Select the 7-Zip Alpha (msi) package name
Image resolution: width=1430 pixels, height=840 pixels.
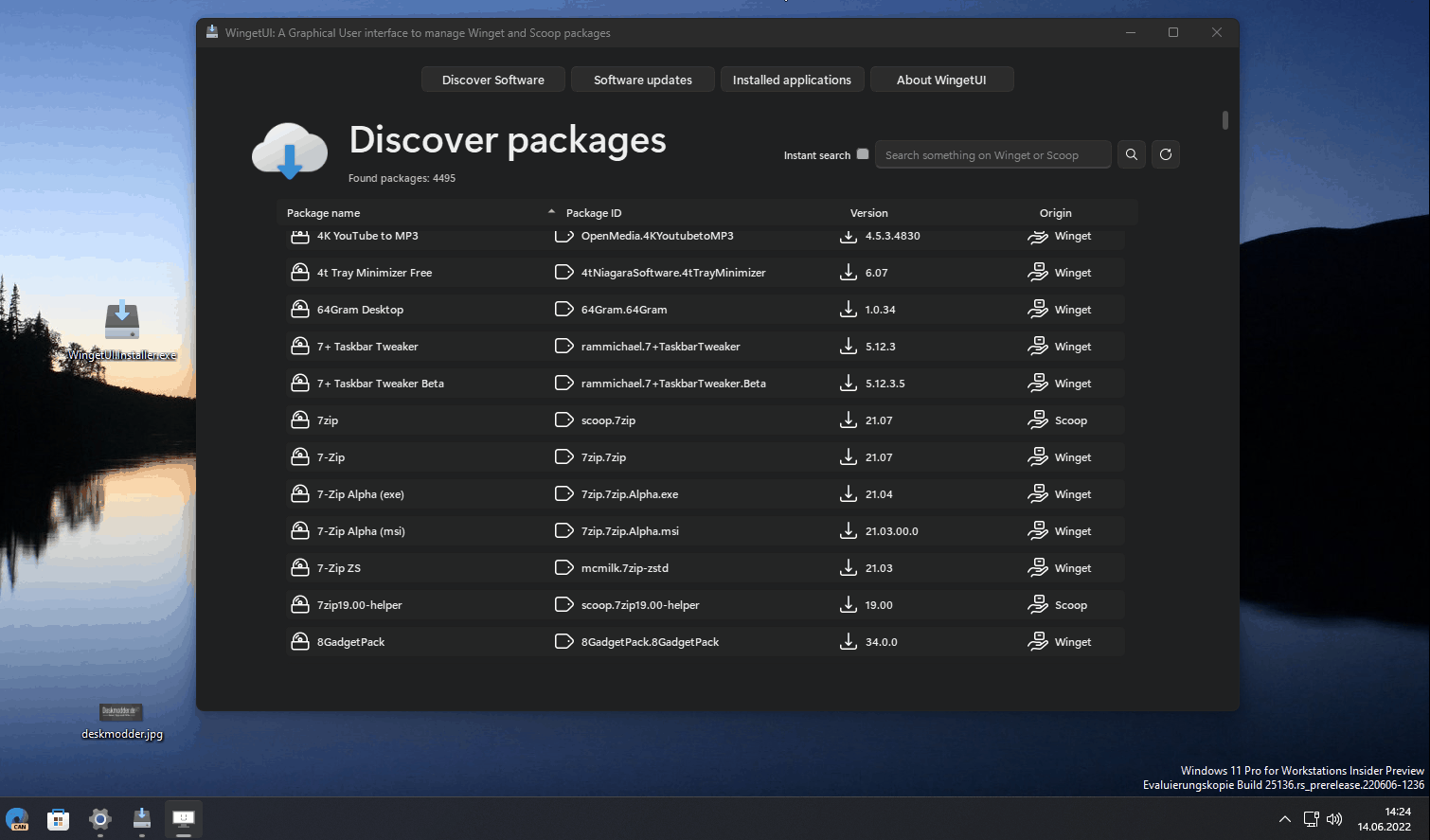[x=361, y=531]
